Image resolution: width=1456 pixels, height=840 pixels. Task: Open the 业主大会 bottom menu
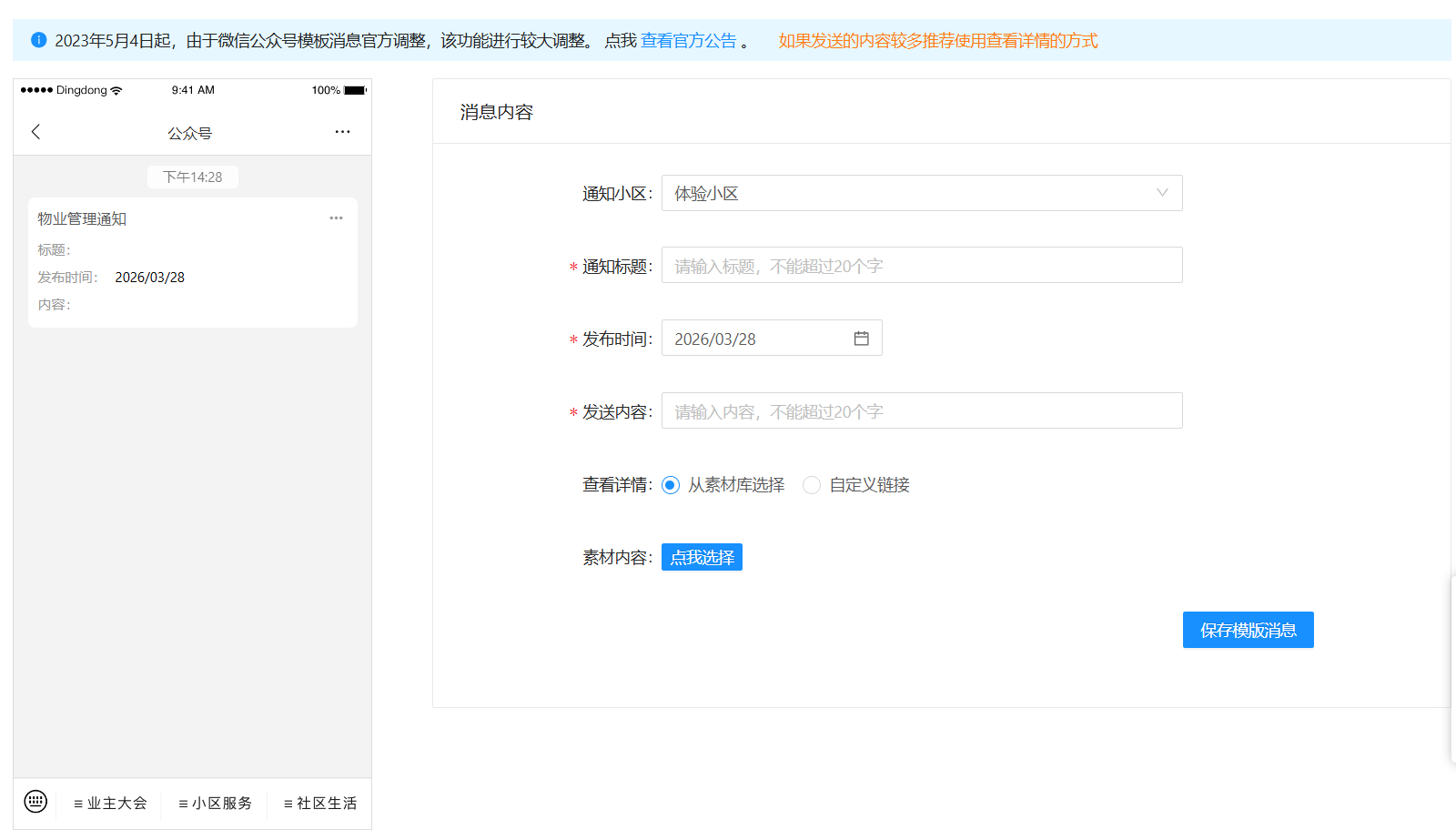pos(110,804)
